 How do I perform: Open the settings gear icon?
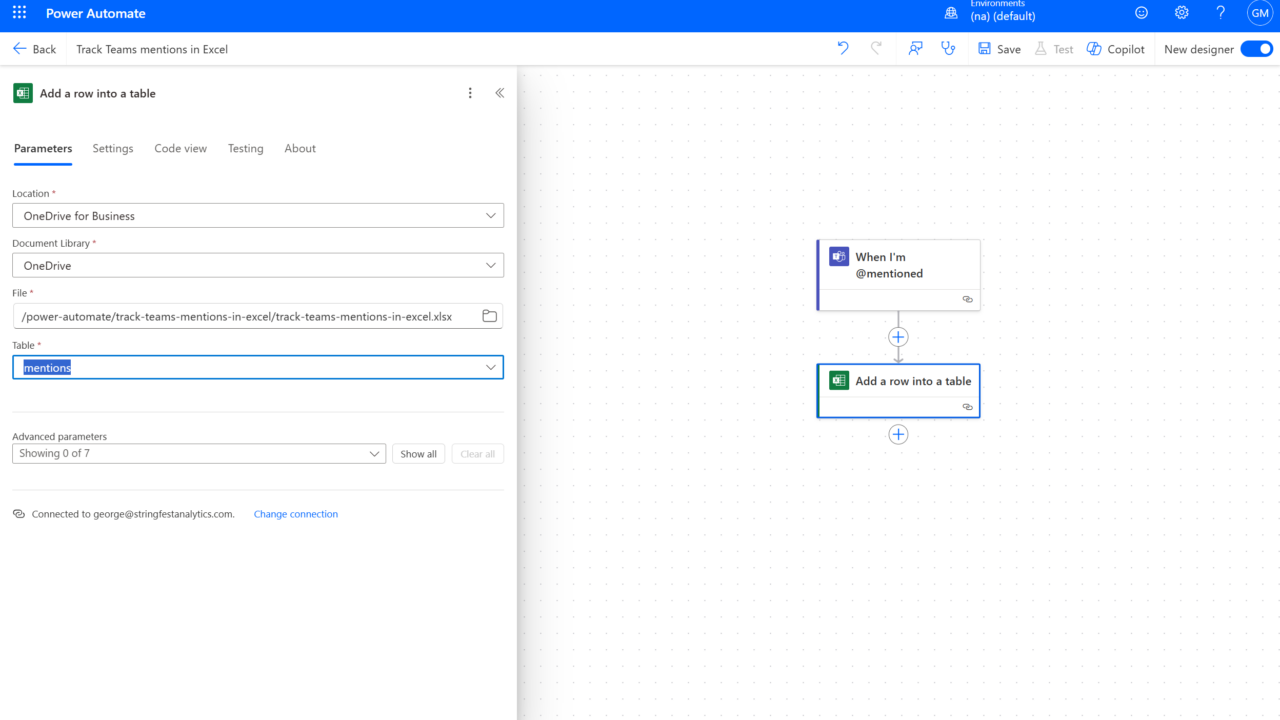(x=1181, y=13)
